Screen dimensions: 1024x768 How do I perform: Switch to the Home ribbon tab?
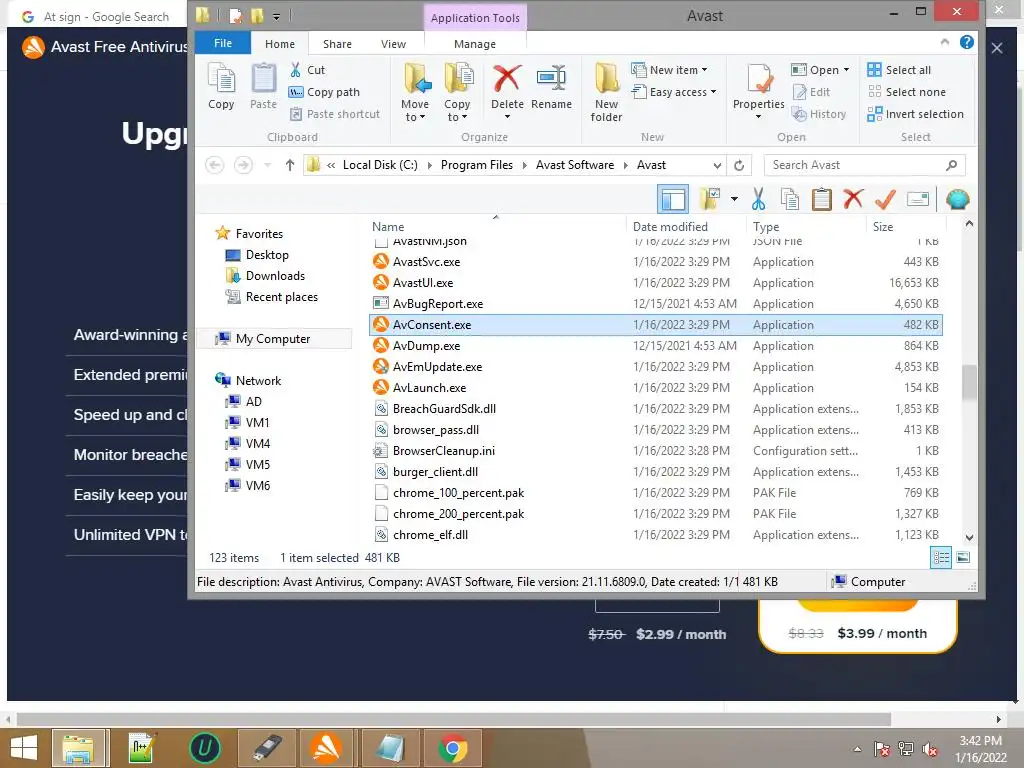[x=280, y=44]
